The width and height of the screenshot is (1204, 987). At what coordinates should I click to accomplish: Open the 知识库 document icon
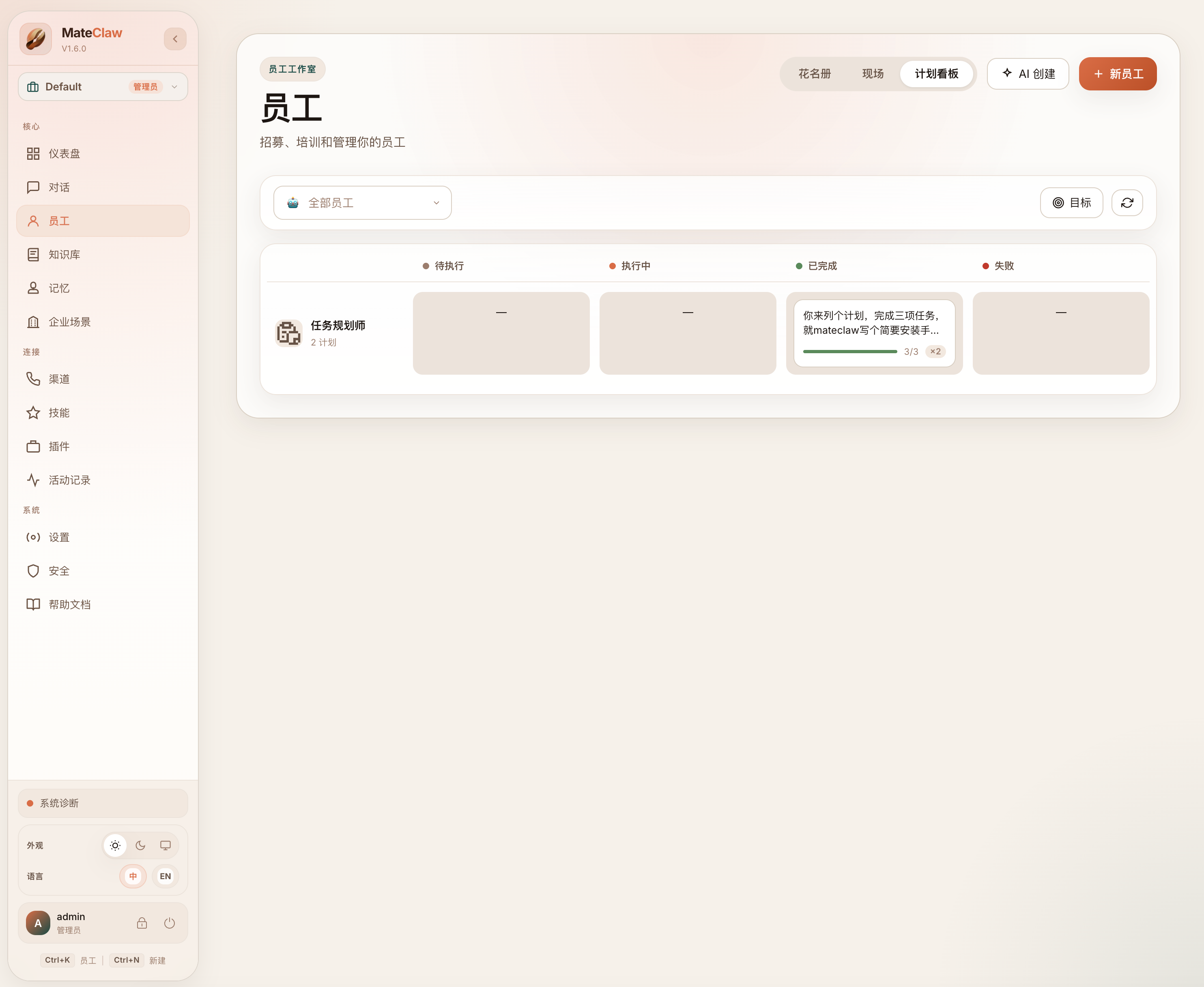point(33,255)
